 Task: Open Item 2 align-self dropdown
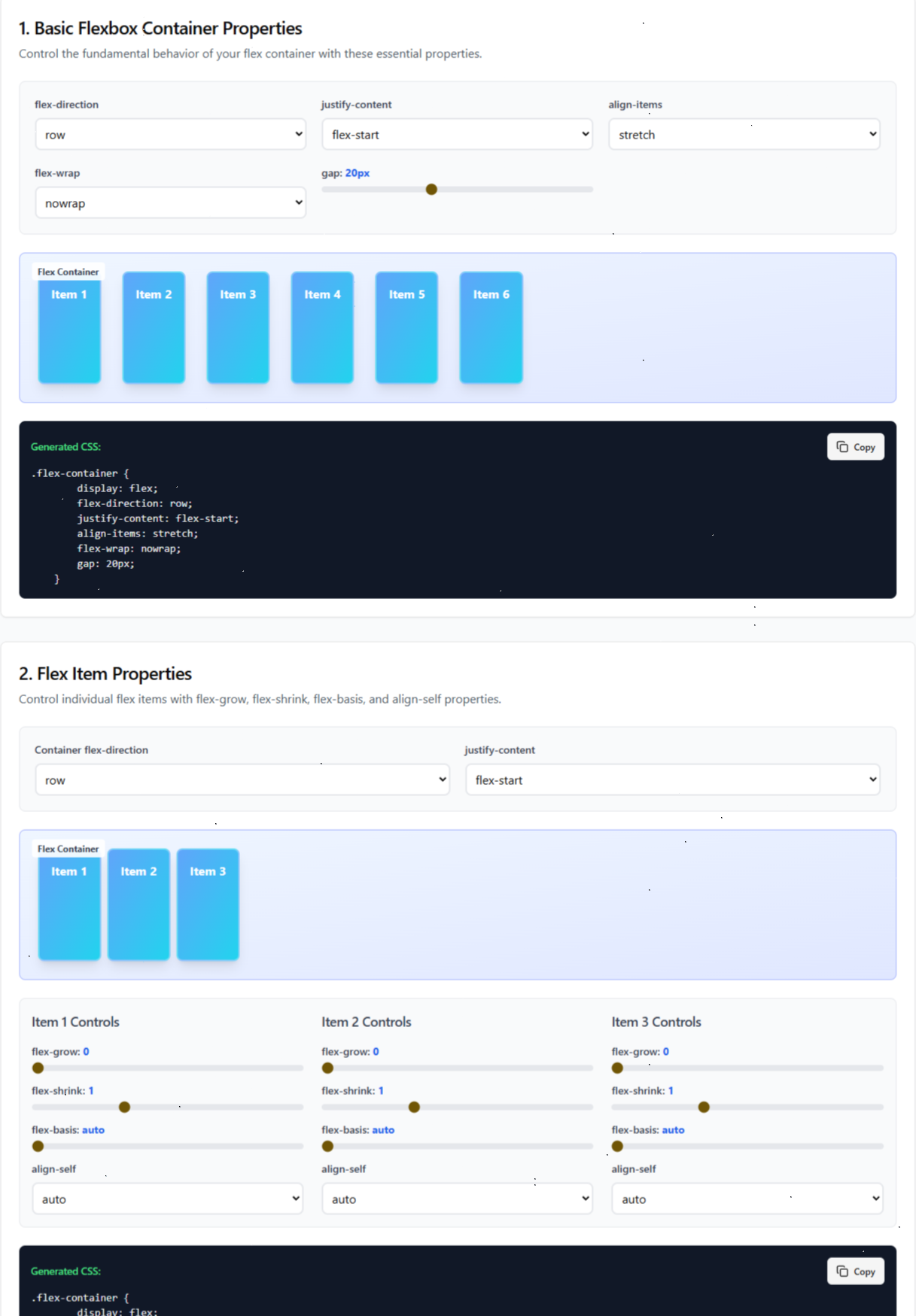457,1199
